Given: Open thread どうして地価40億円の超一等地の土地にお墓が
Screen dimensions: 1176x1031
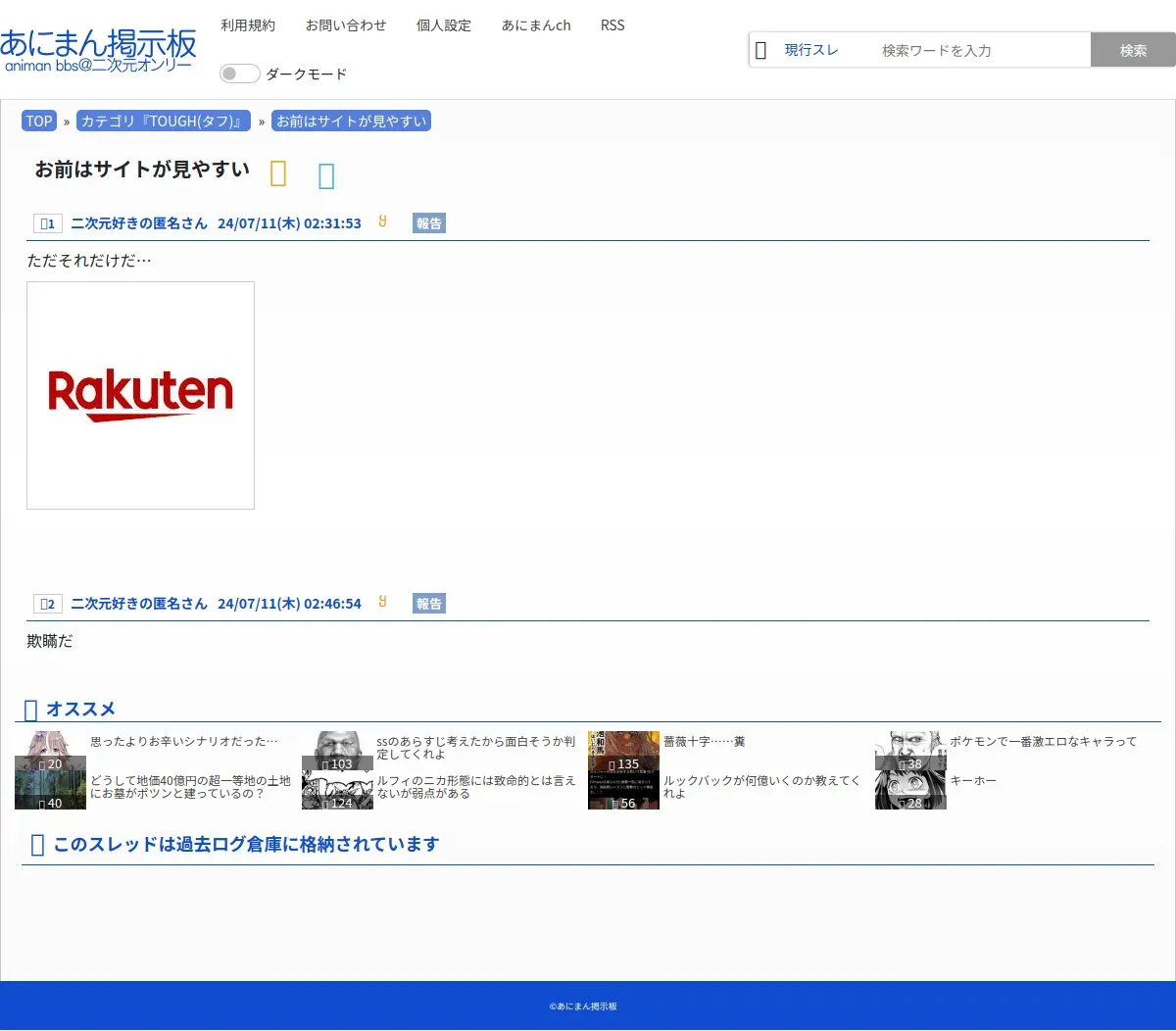Looking at the screenshot, I should coord(191,787).
